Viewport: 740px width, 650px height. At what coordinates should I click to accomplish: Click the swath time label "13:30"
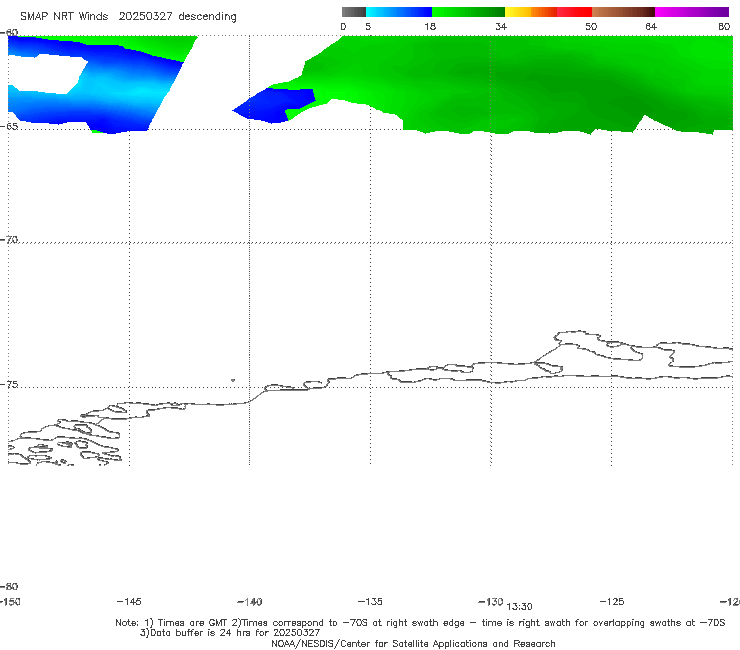click(520, 607)
